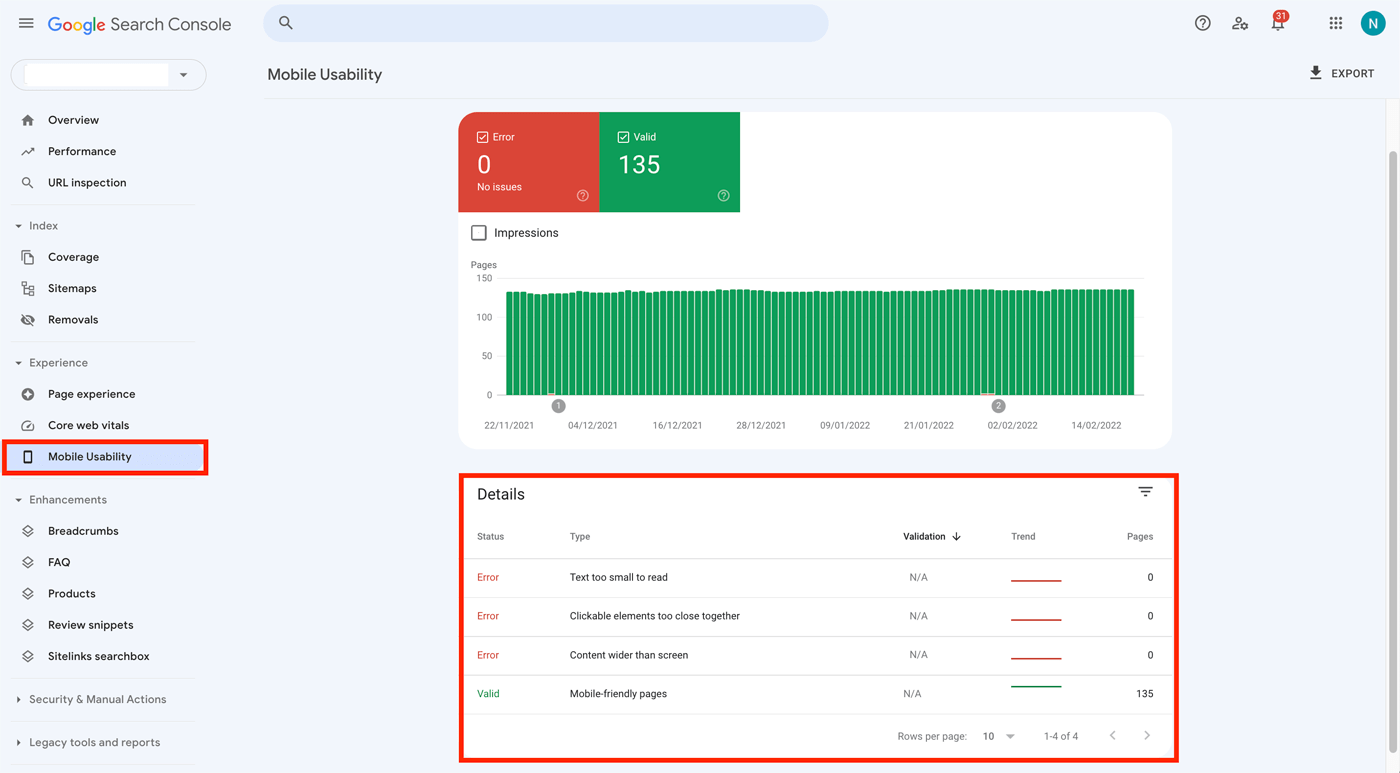The width and height of the screenshot is (1400, 773).
Task: Go to the Sitemaps page
Action: pos(72,288)
